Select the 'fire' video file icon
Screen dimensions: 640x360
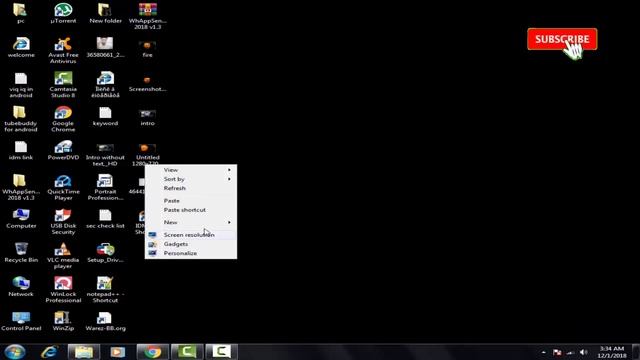pyautogui.click(x=147, y=48)
